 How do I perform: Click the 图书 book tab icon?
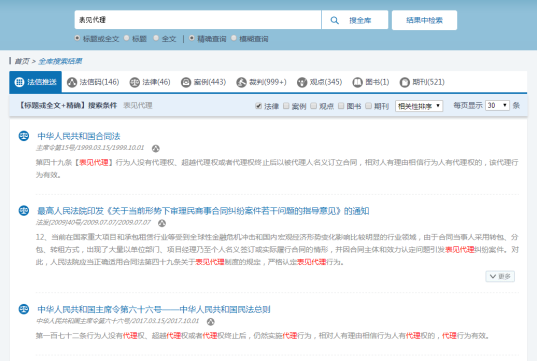pos(358,82)
